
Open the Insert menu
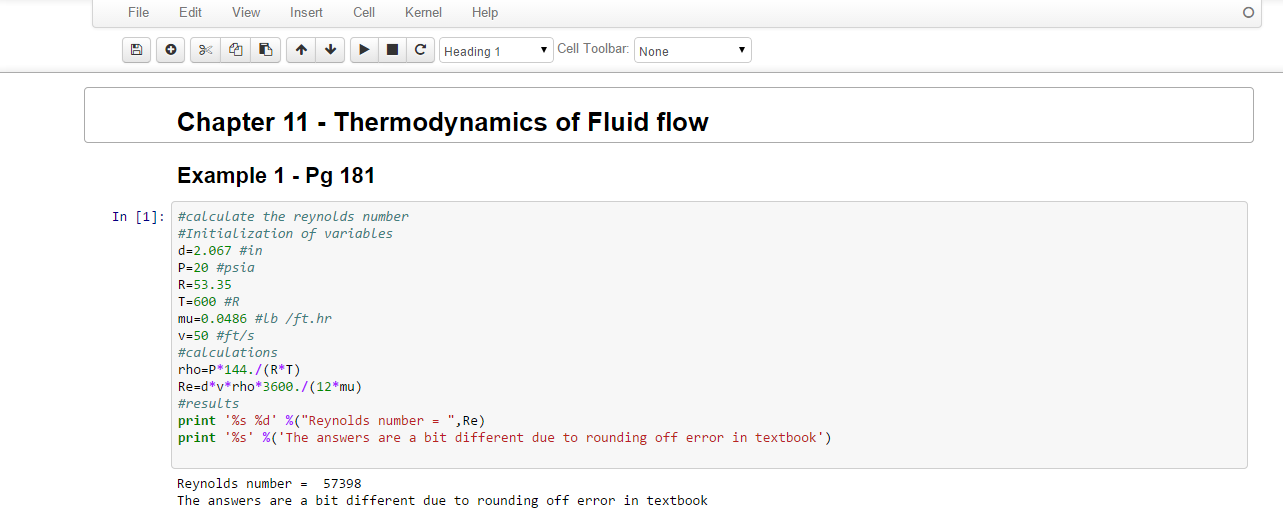(306, 13)
